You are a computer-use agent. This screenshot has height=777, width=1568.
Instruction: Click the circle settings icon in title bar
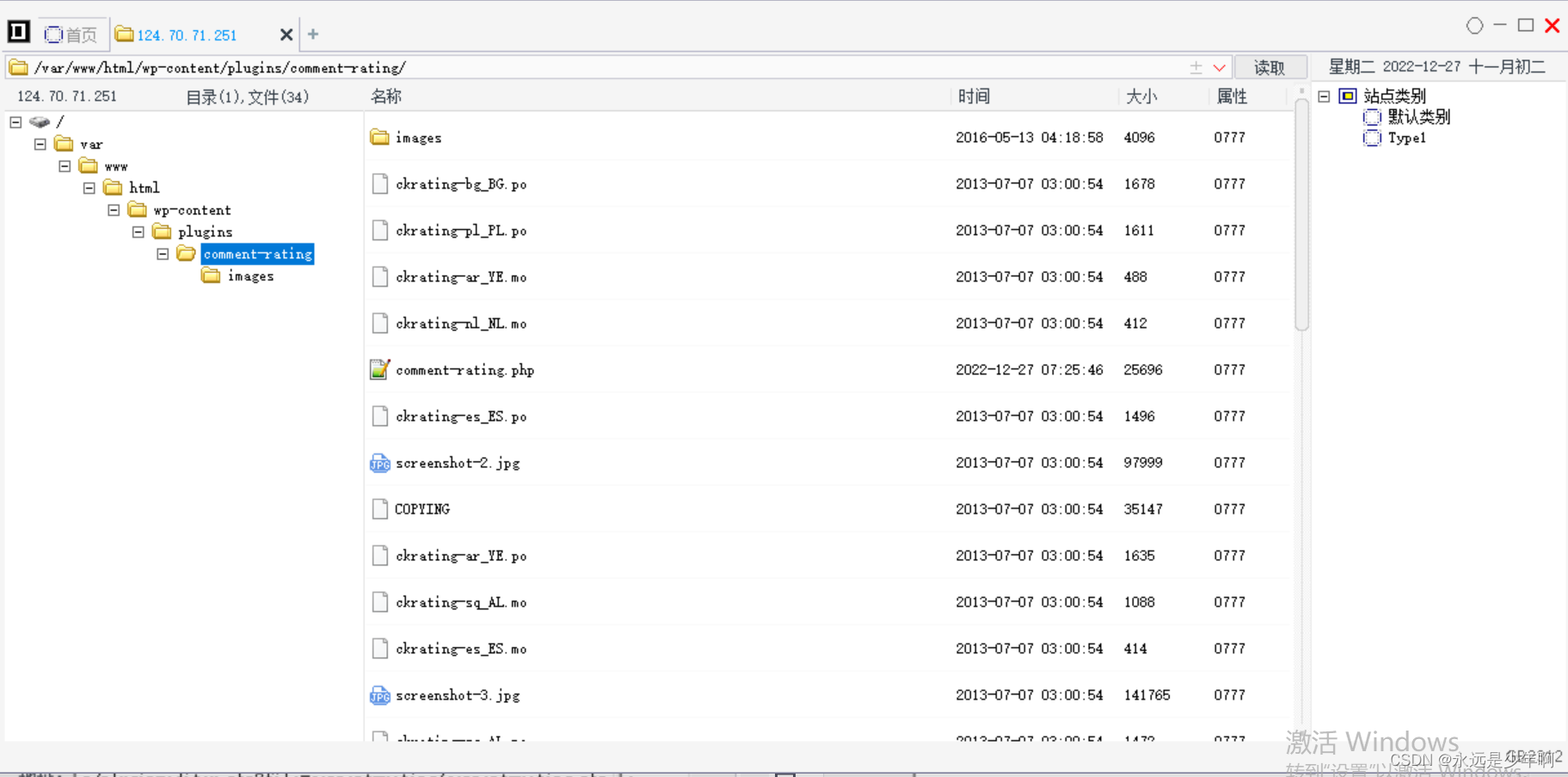point(1474,26)
